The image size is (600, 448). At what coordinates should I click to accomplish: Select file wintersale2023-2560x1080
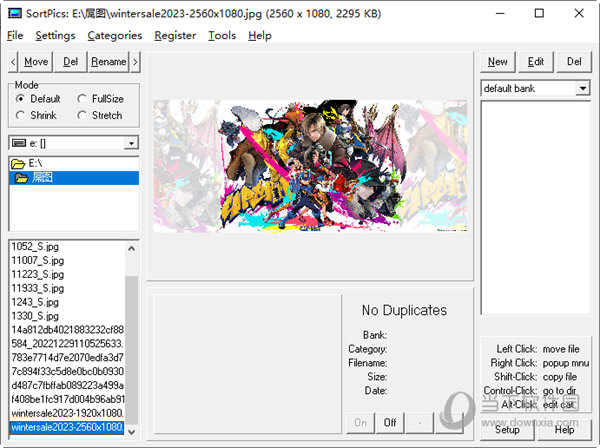tap(67, 427)
